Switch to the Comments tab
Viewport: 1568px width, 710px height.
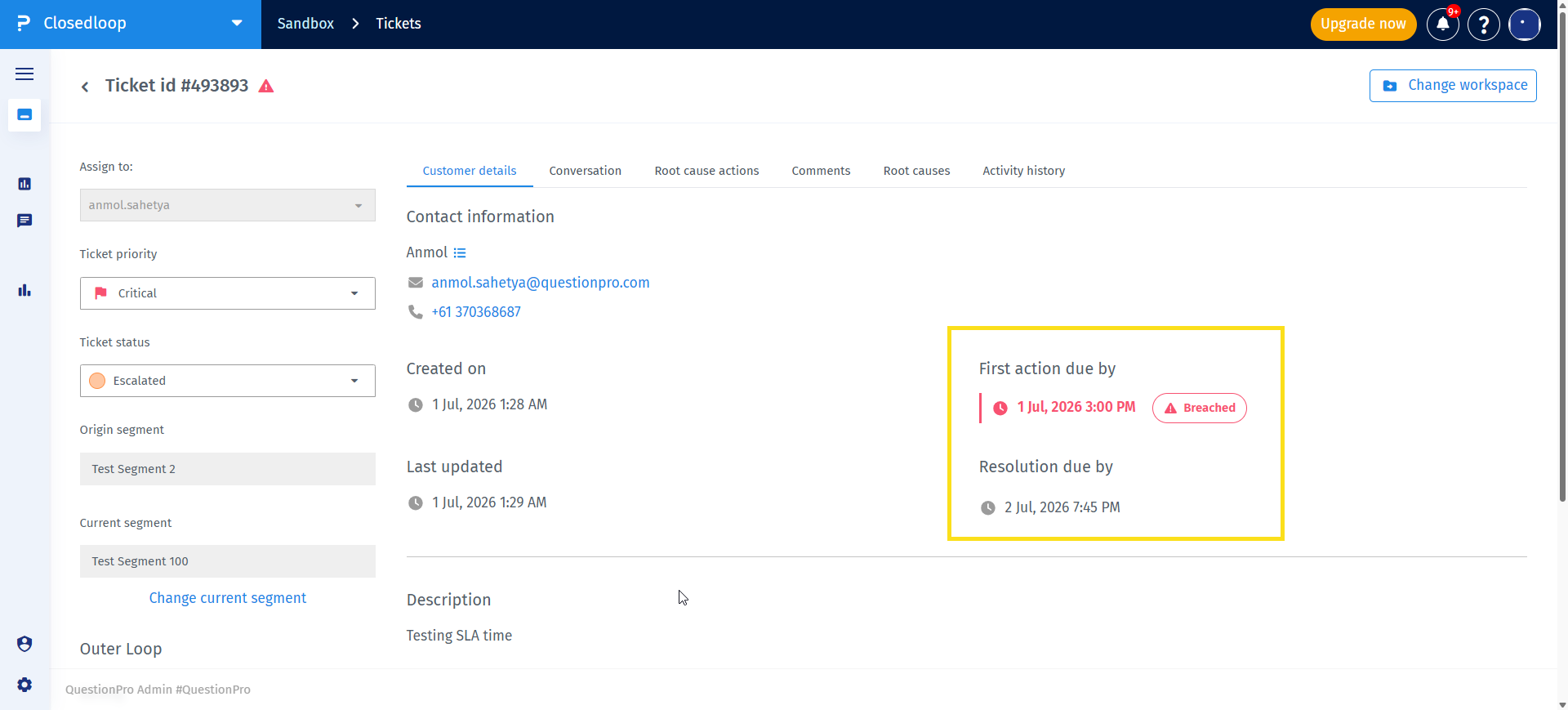(821, 171)
